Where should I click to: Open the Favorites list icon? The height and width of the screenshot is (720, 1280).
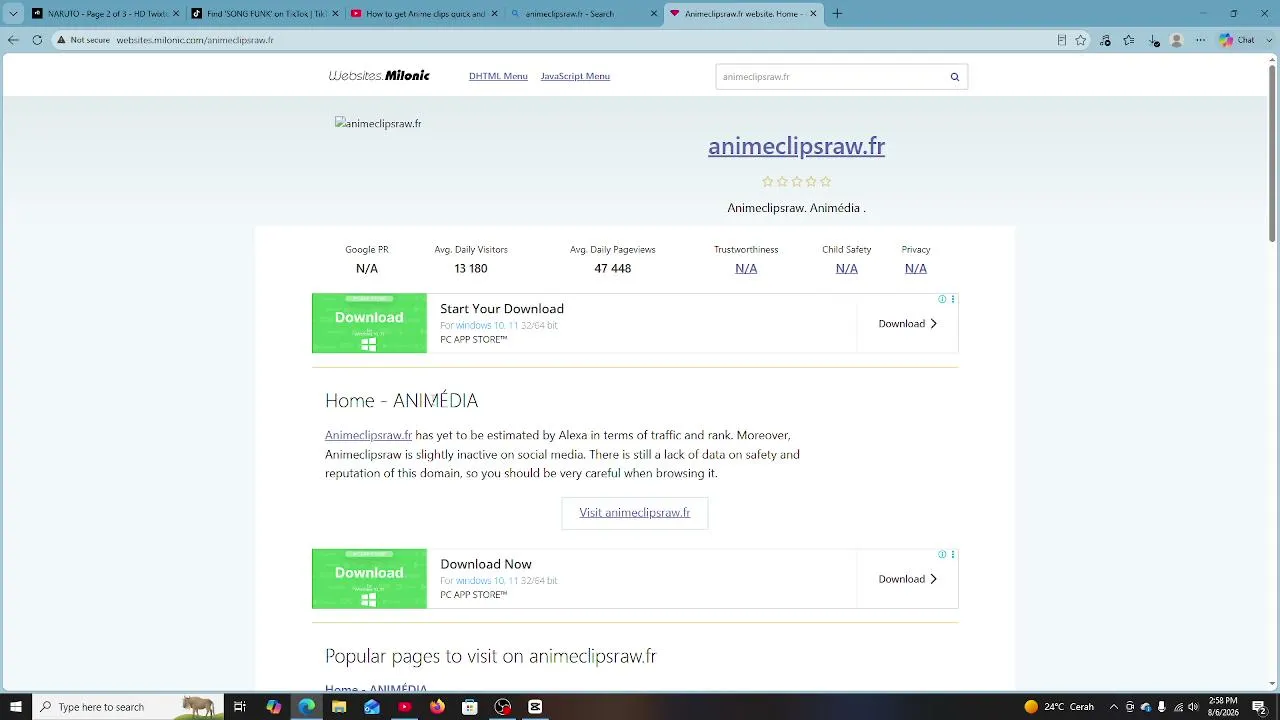[1129, 40]
